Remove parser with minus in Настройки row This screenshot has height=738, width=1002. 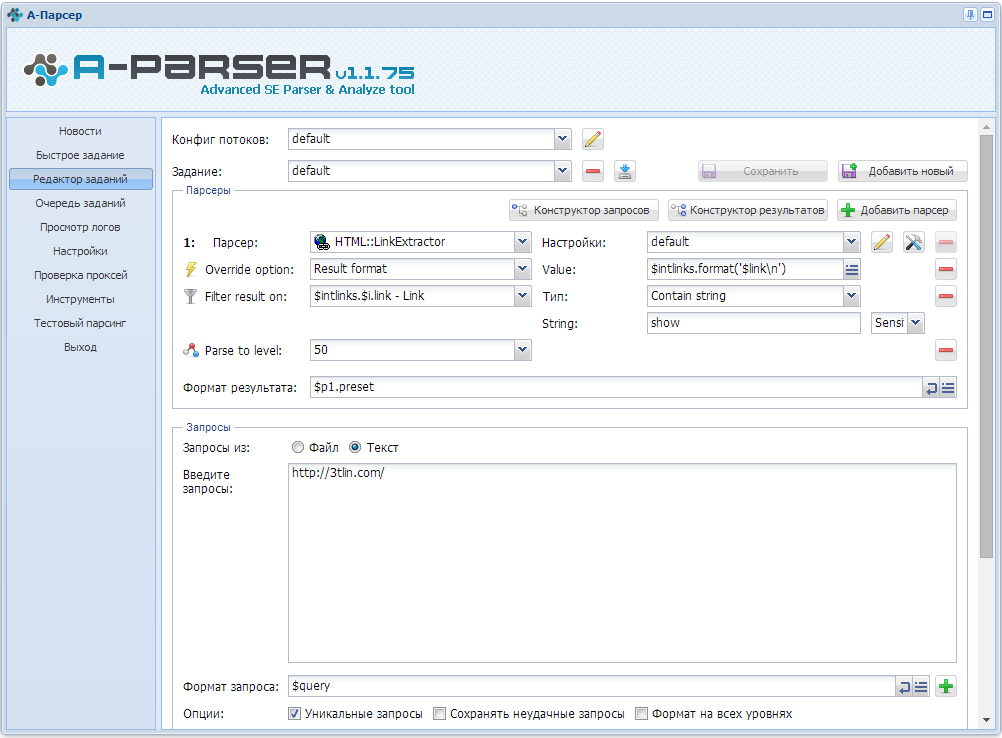[946, 242]
